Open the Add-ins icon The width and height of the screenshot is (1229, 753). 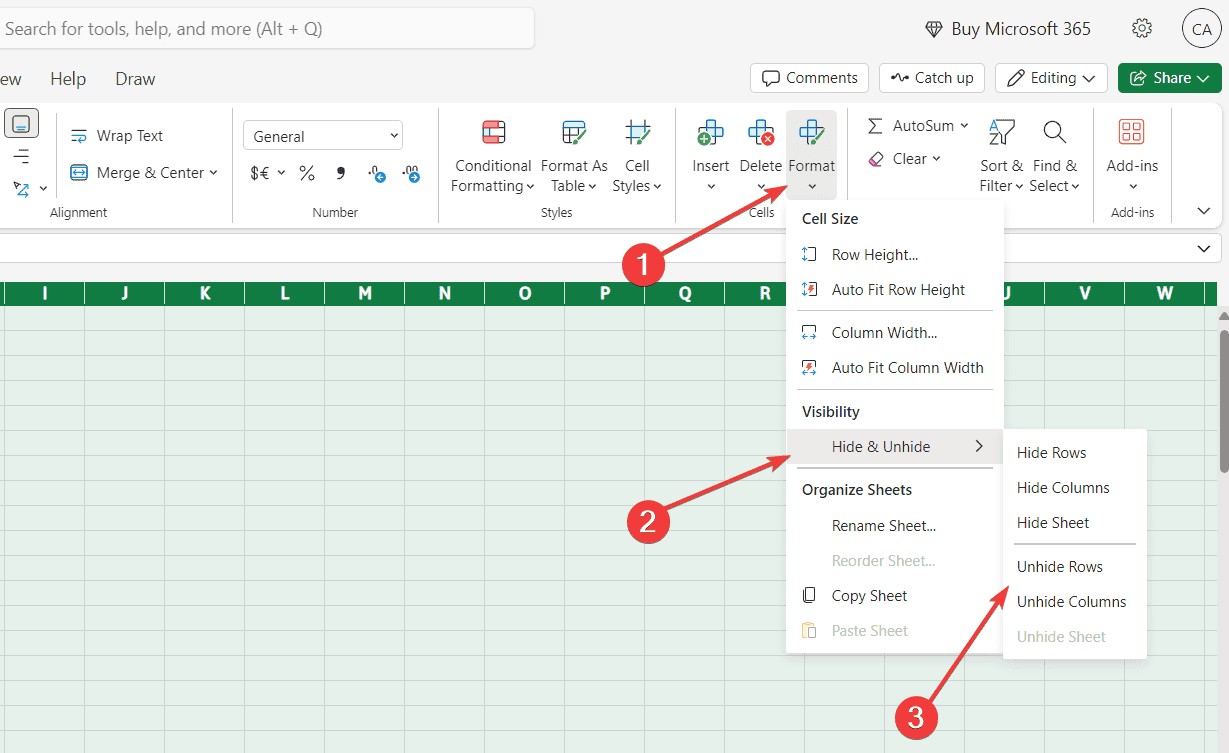1132,131
